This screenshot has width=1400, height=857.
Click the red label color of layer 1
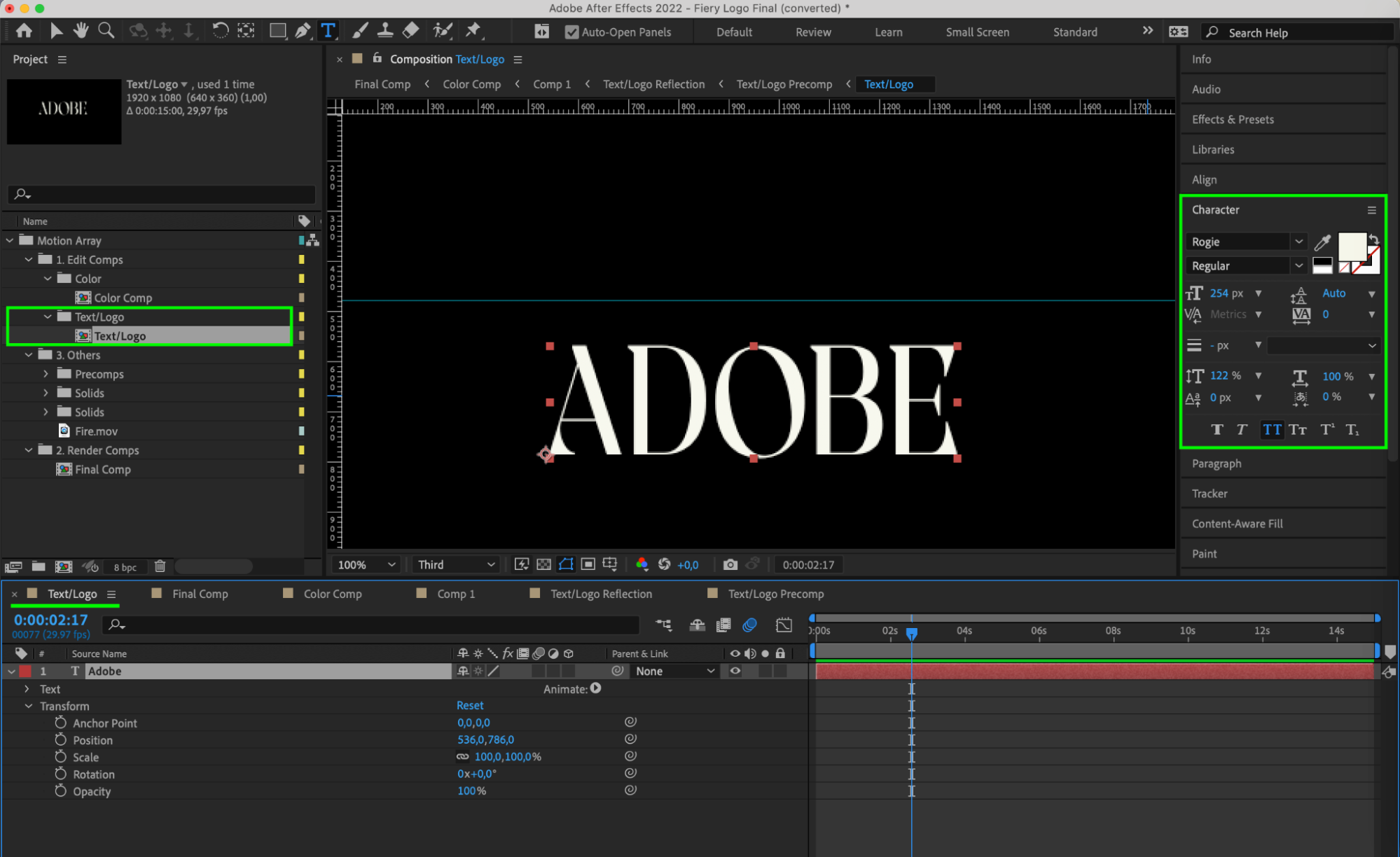[x=25, y=671]
